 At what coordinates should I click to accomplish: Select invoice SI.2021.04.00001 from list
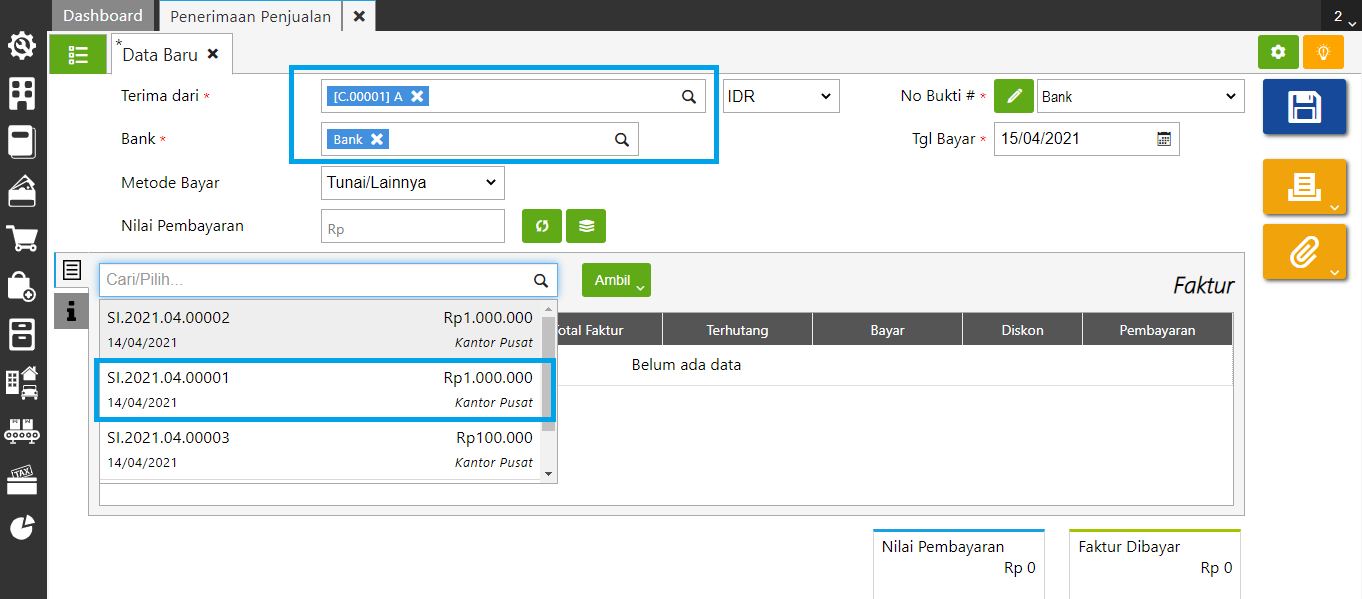[320, 390]
